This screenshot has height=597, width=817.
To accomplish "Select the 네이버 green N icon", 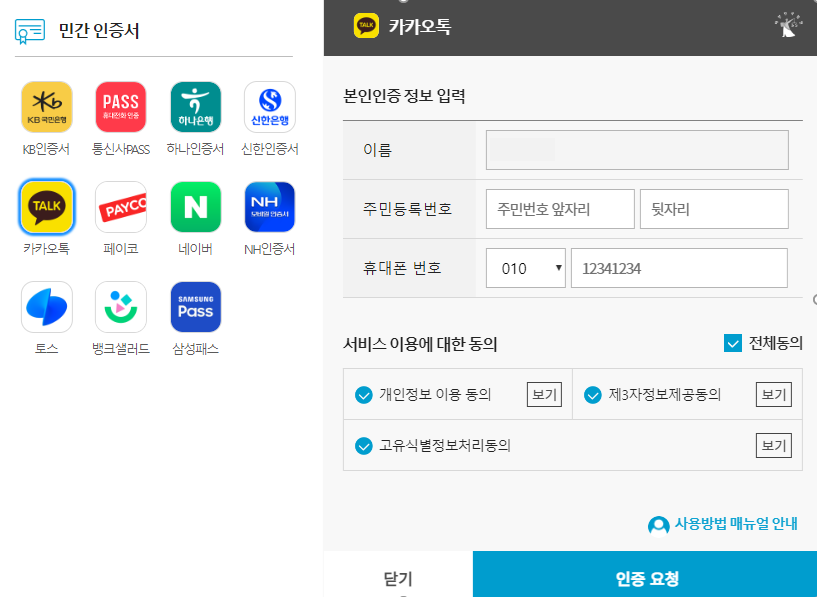I will pos(195,207).
